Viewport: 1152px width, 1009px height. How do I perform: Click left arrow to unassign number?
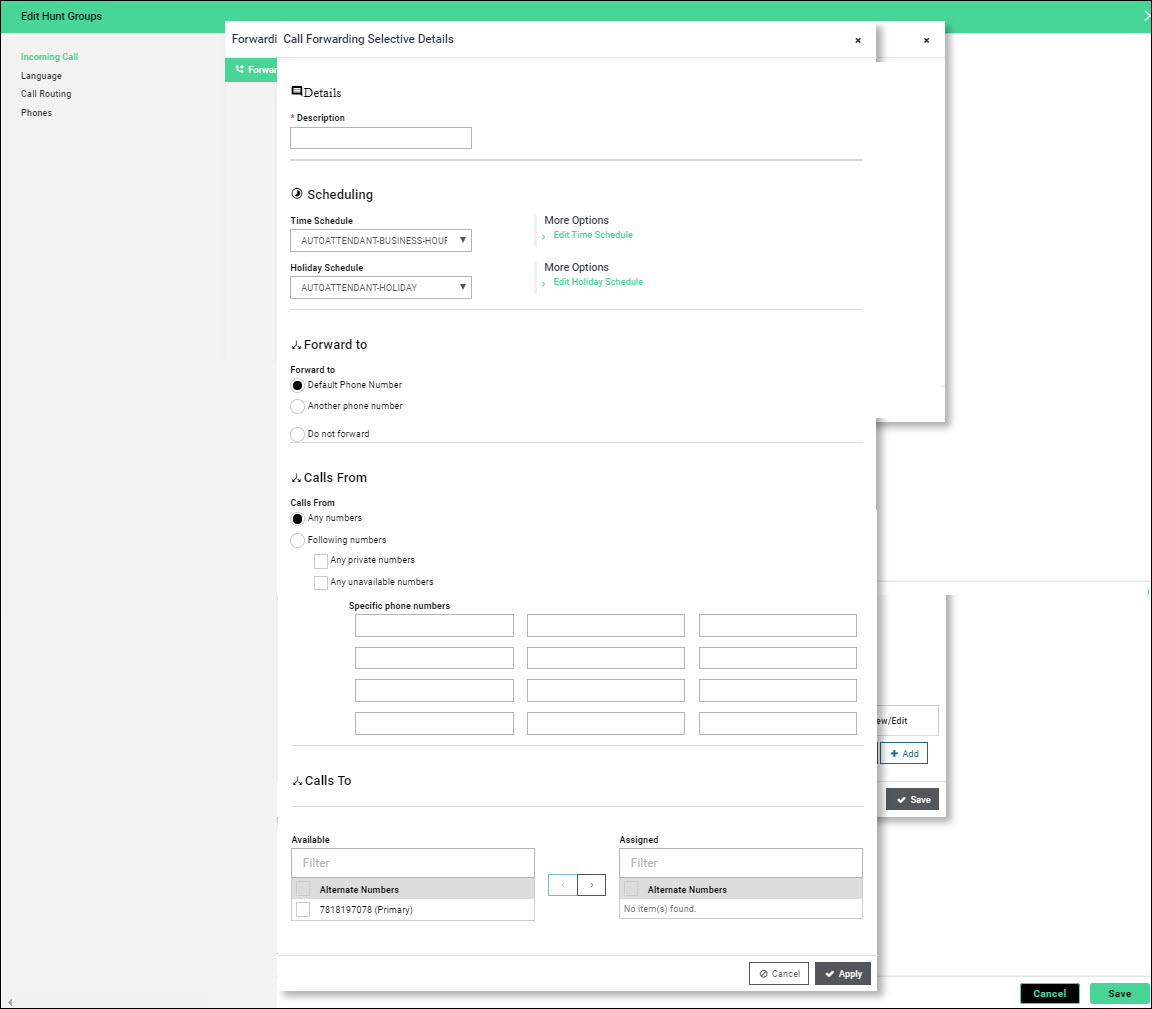[563, 885]
